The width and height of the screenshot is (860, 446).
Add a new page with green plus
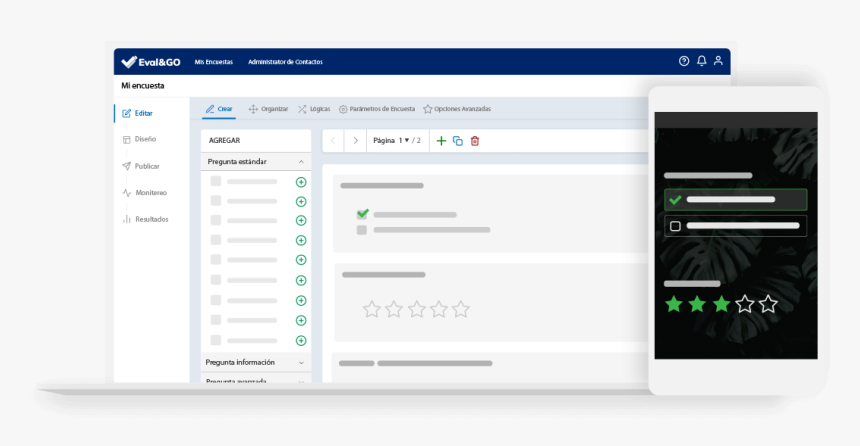pyautogui.click(x=441, y=141)
